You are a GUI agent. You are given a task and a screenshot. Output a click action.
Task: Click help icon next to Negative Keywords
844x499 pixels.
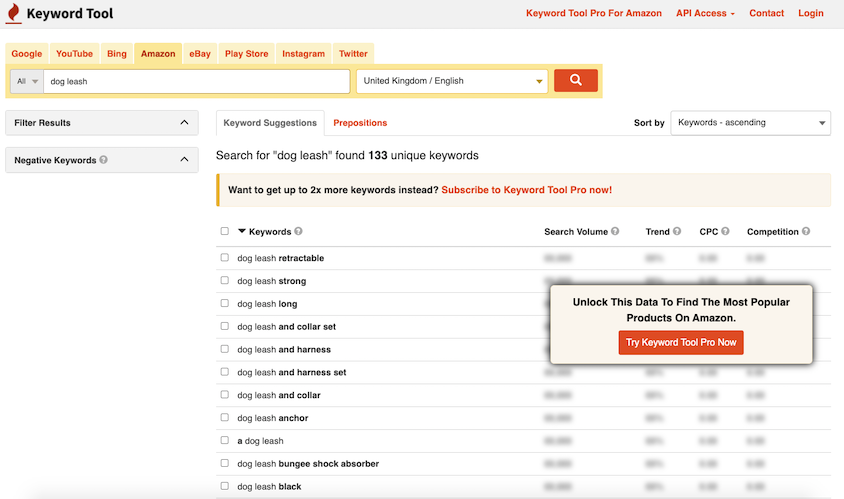click(x=104, y=160)
